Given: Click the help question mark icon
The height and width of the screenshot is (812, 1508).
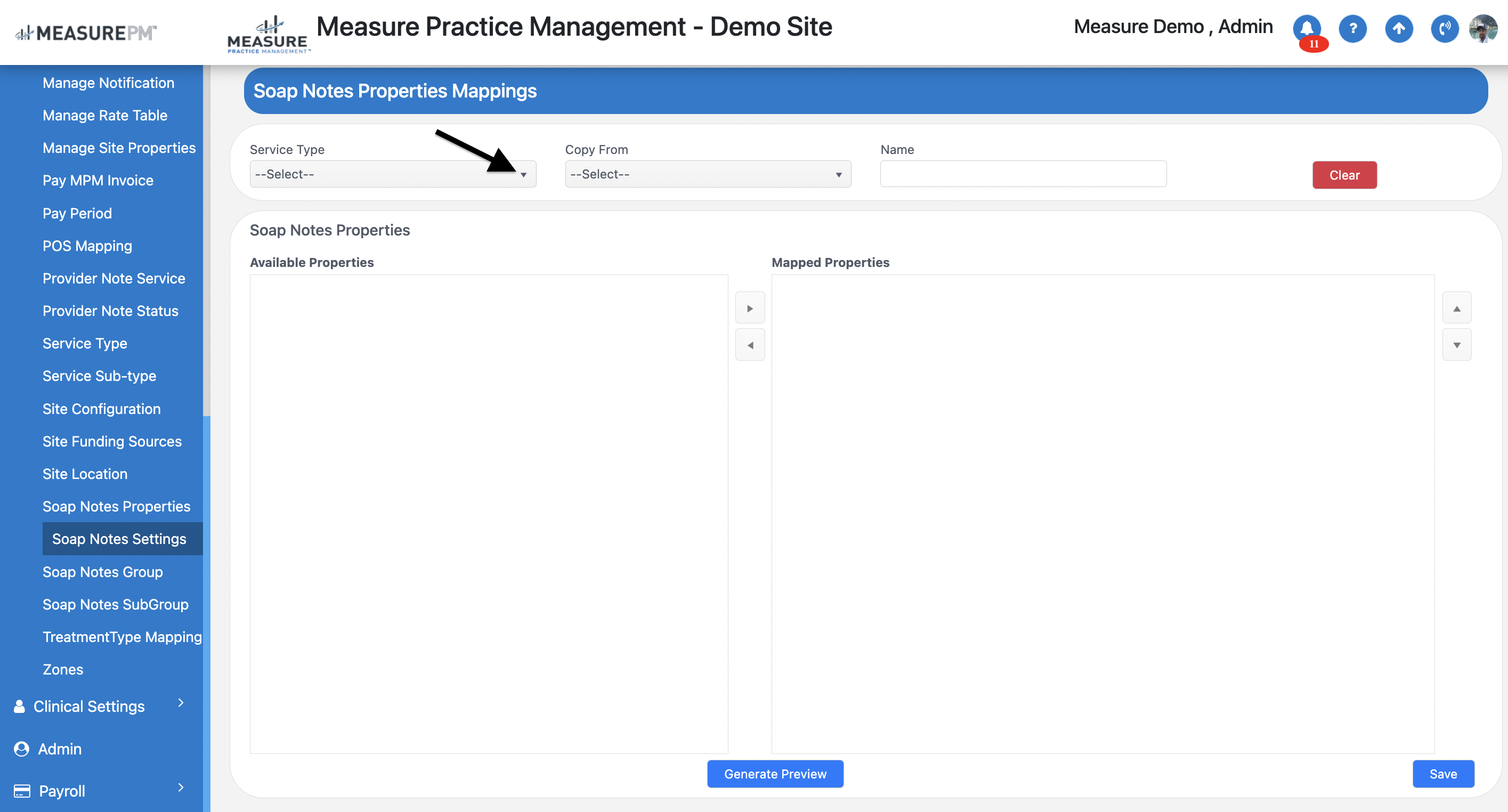Looking at the screenshot, I should [x=1352, y=28].
